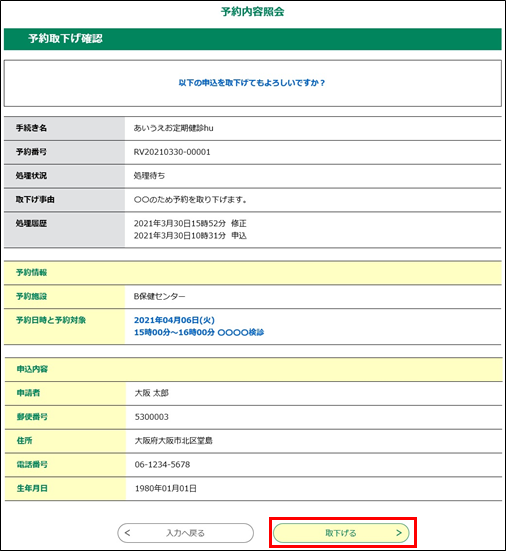Screen dimensions: 506x552
Task: Select the postal code 5300003
Action: pyautogui.click(x=152, y=417)
